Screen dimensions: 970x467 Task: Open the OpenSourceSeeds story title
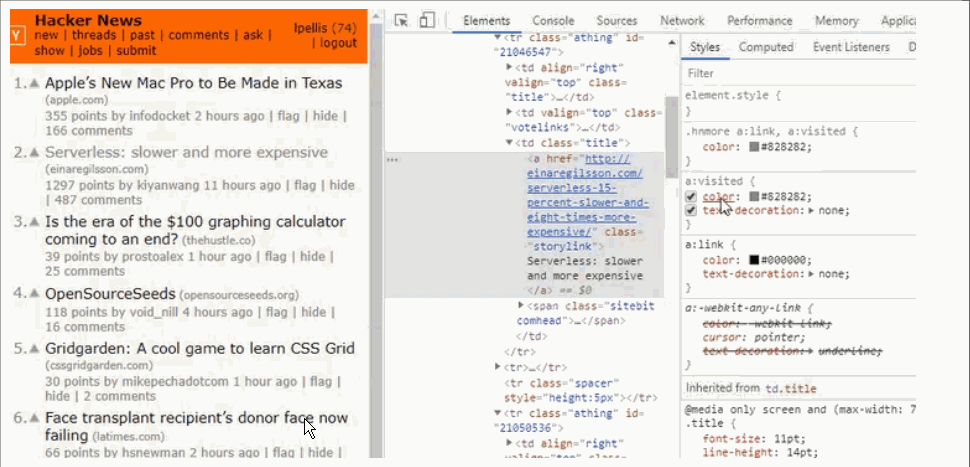pyautogui.click(x=110, y=294)
